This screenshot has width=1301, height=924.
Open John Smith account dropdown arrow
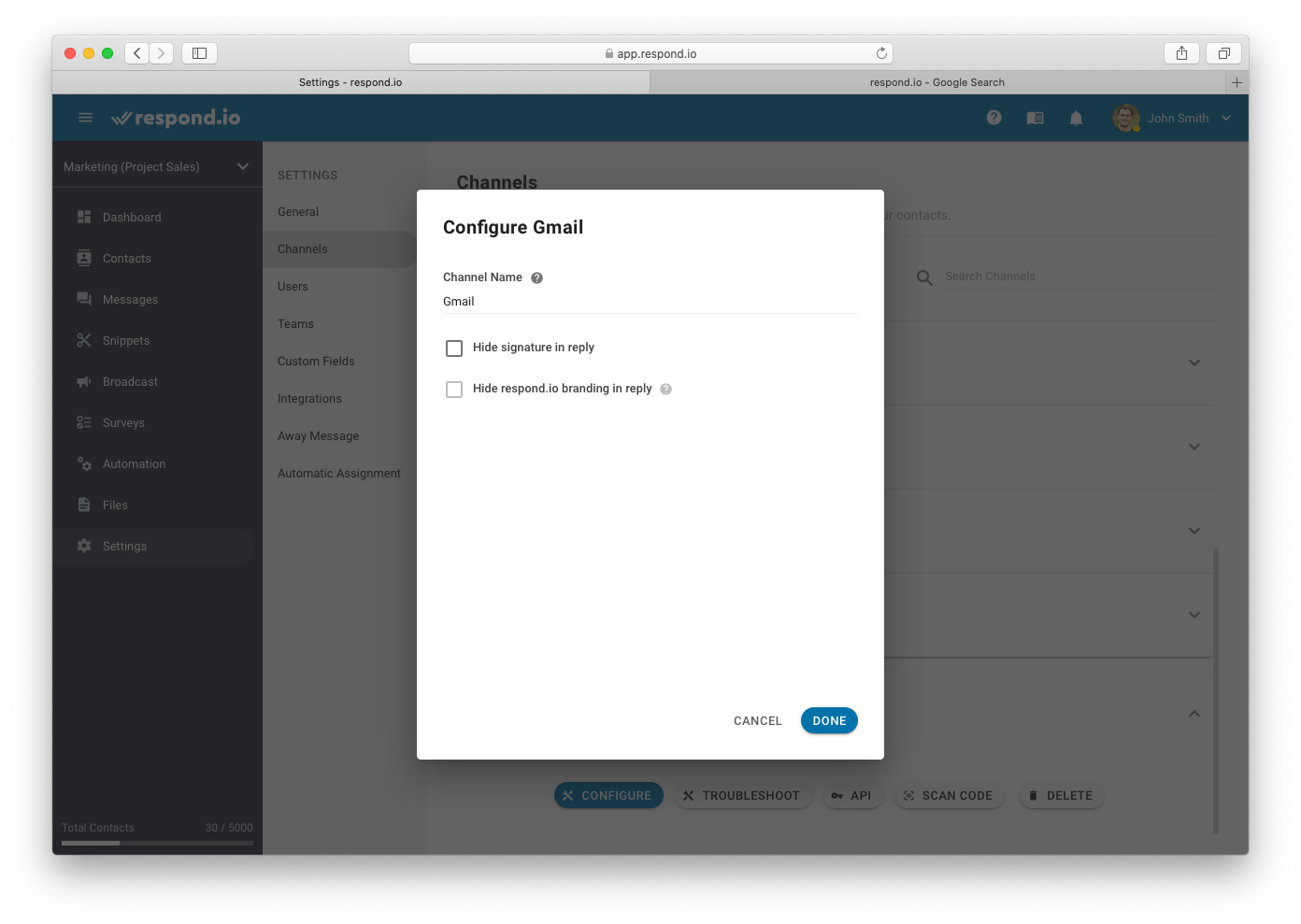pos(1226,118)
